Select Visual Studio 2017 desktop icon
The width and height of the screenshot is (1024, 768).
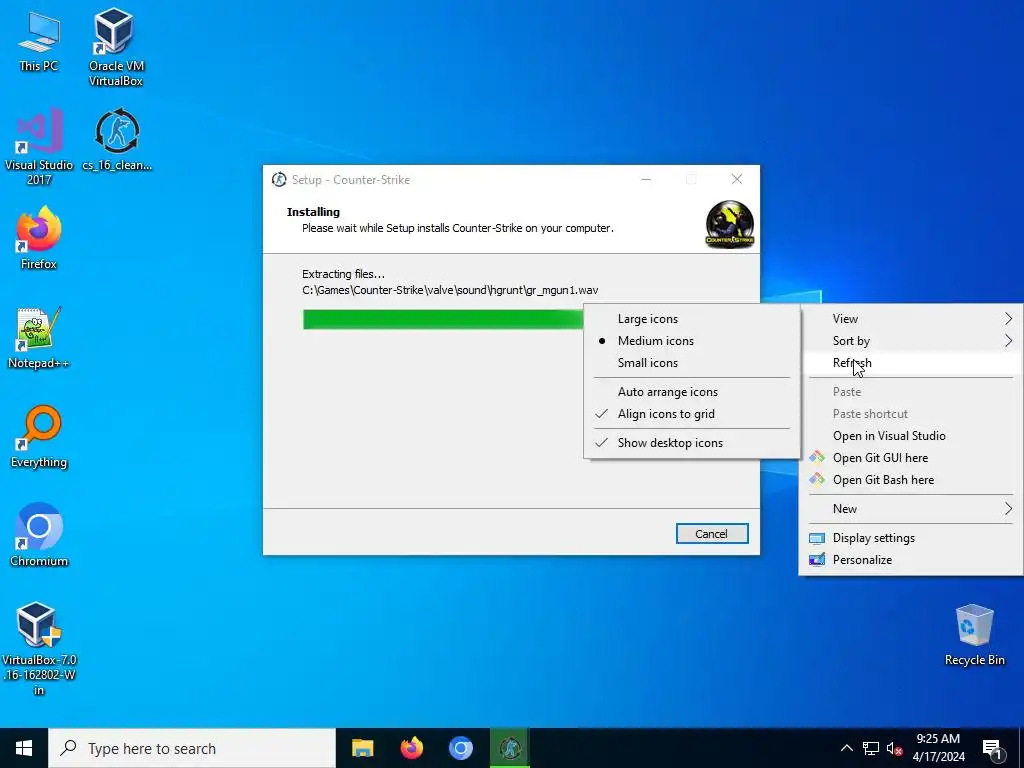(39, 145)
